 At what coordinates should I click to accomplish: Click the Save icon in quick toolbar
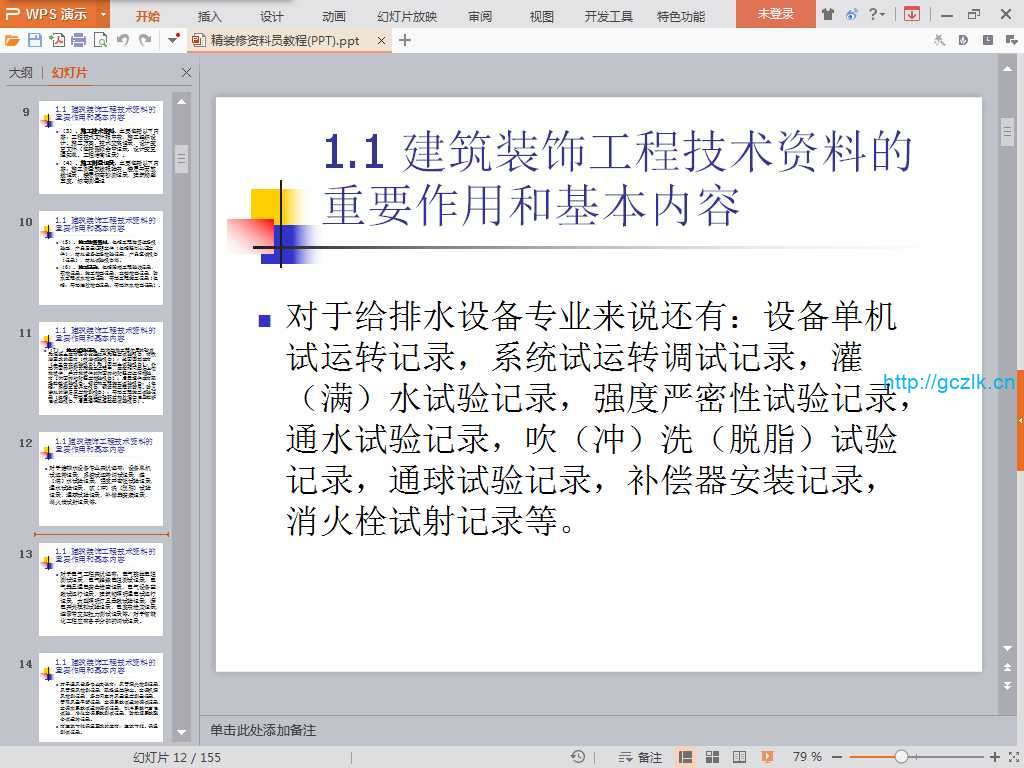pyautogui.click(x=34, y=40)
